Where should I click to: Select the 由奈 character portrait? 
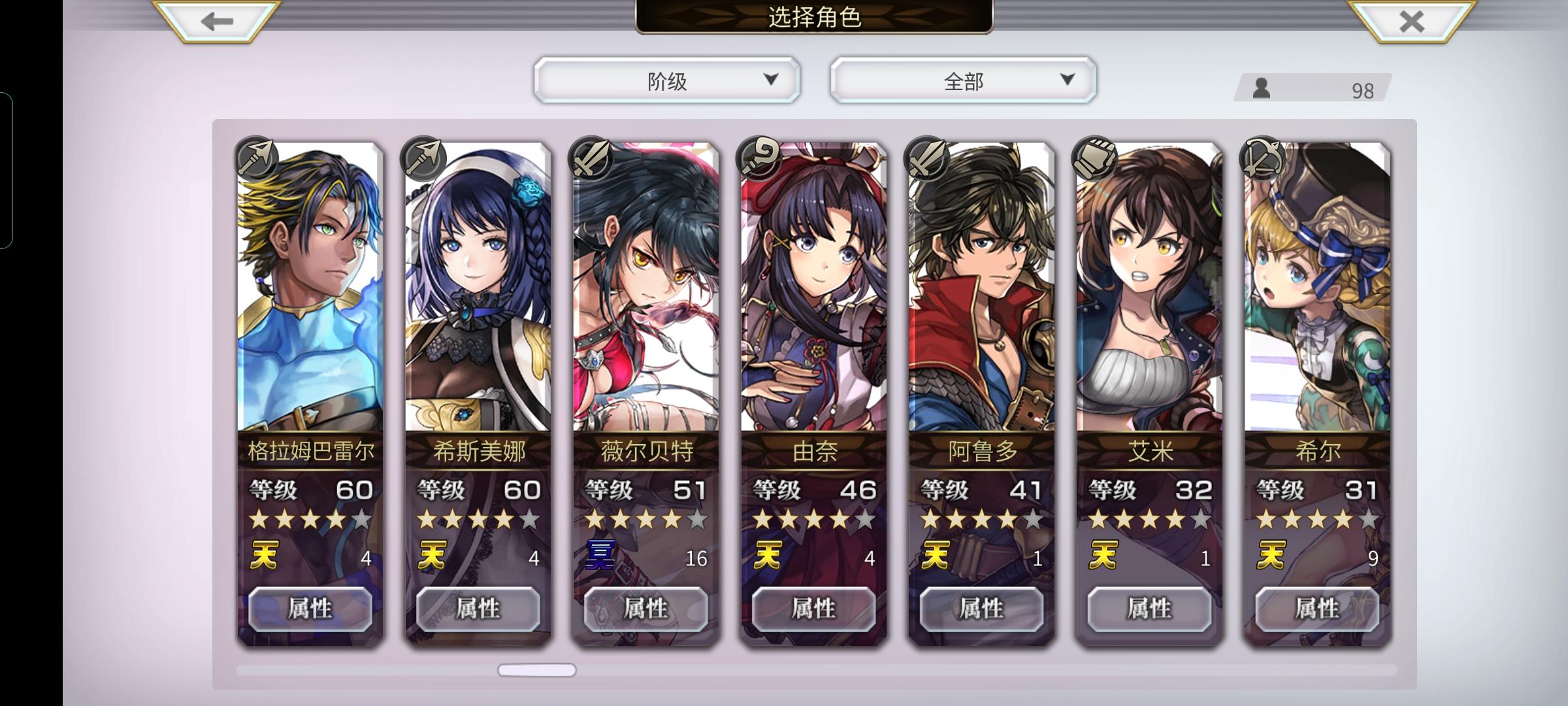coord(814,288)
